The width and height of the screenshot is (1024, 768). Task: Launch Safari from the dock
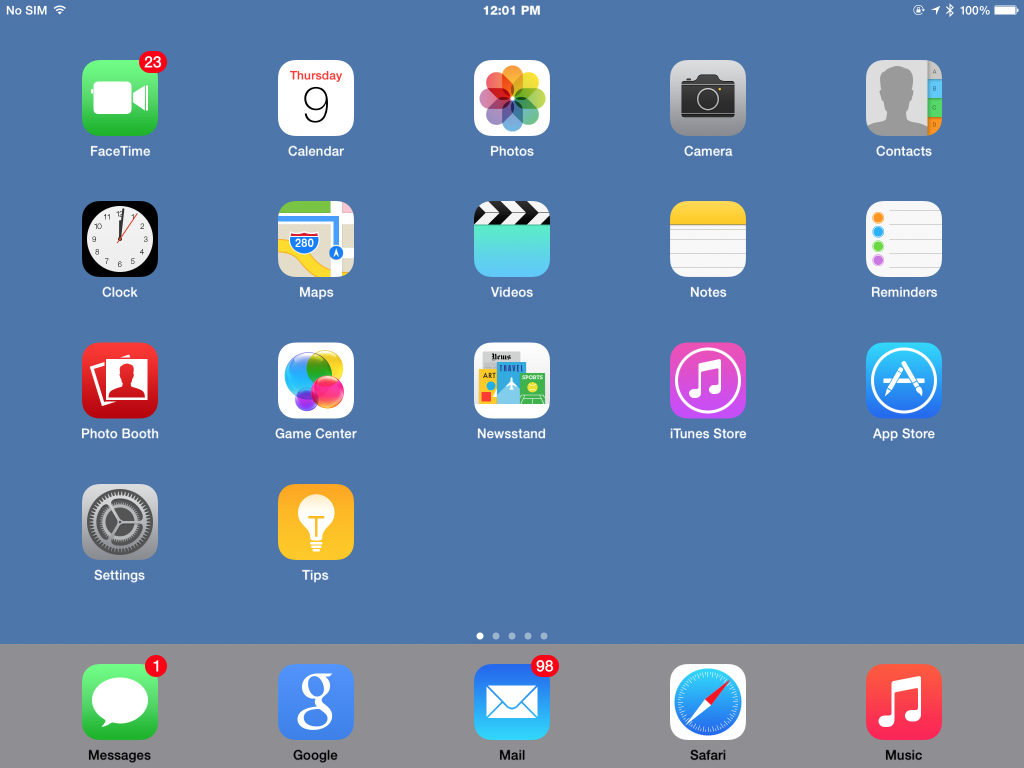coord(707,702)
